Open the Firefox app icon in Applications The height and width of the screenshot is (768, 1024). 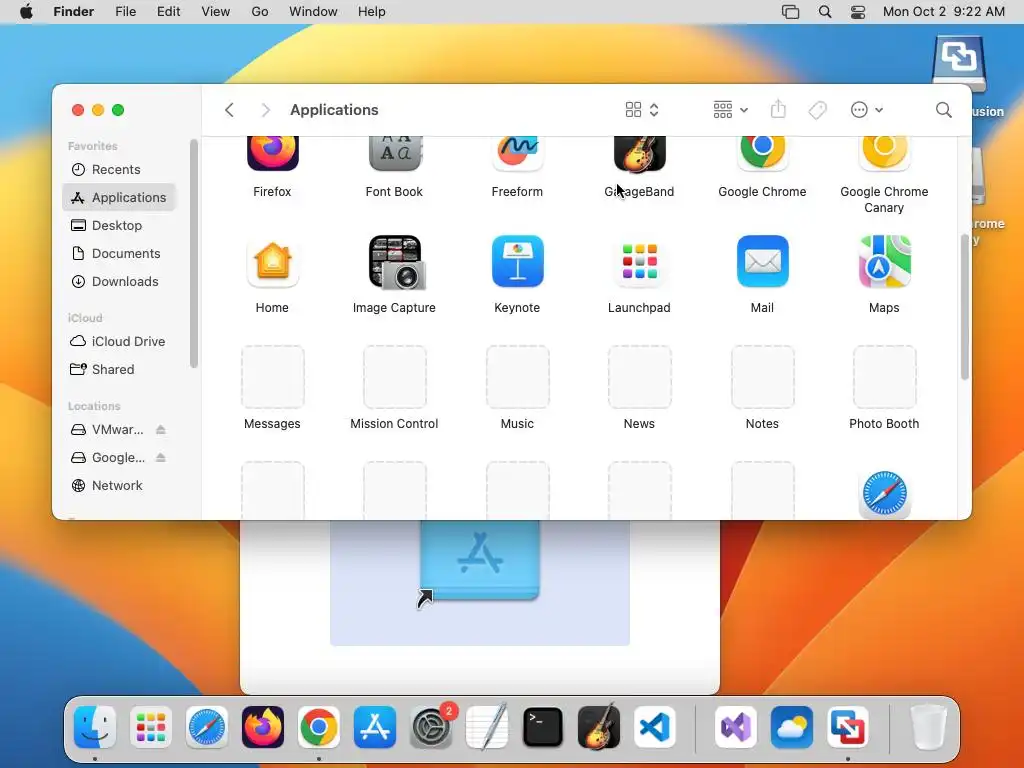click(272, 154)
